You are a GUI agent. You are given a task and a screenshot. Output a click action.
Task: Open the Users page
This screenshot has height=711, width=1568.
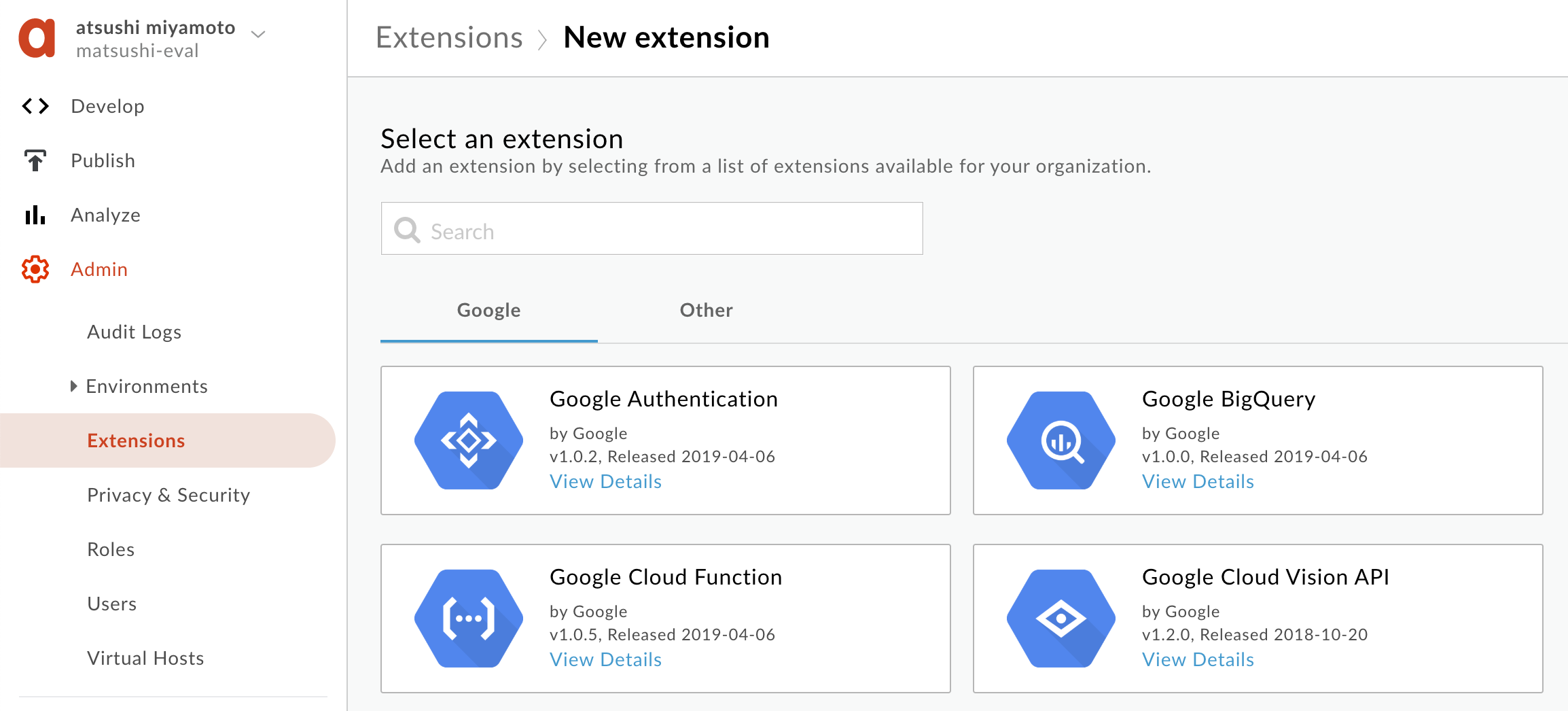[x=111, y=604]
